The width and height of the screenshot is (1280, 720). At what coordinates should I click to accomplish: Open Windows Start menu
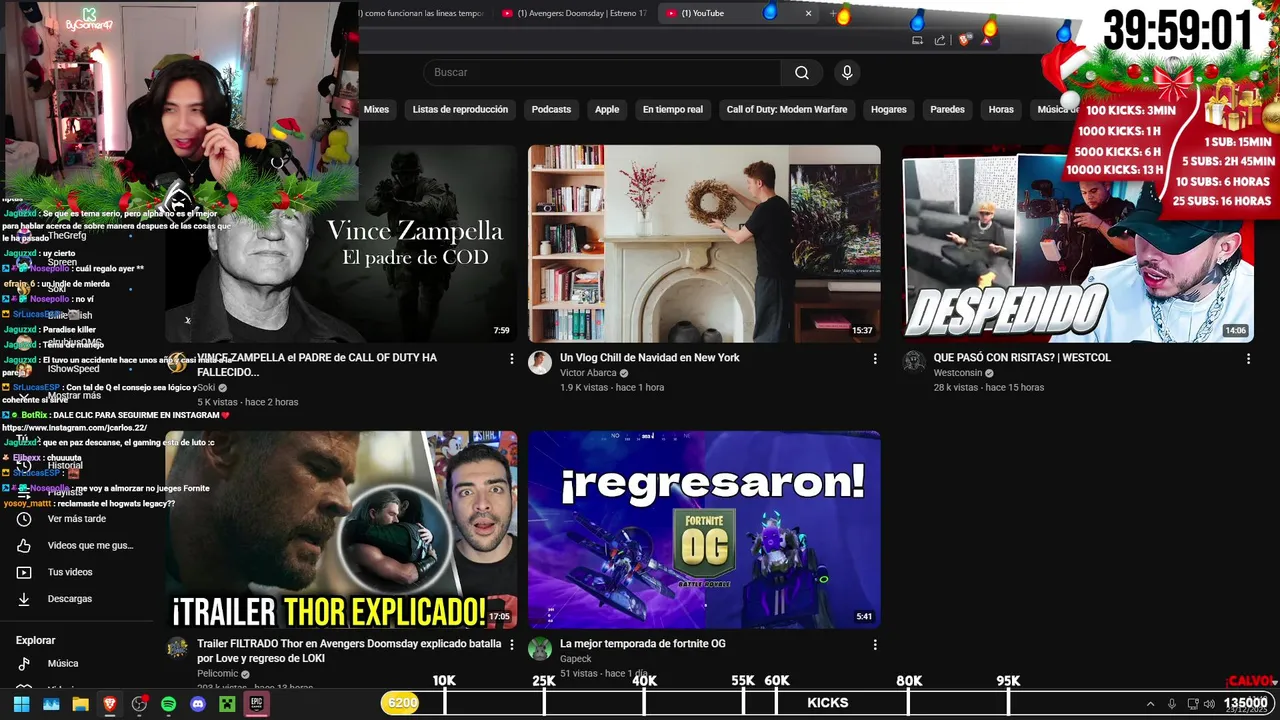click(x=21, y=704)
